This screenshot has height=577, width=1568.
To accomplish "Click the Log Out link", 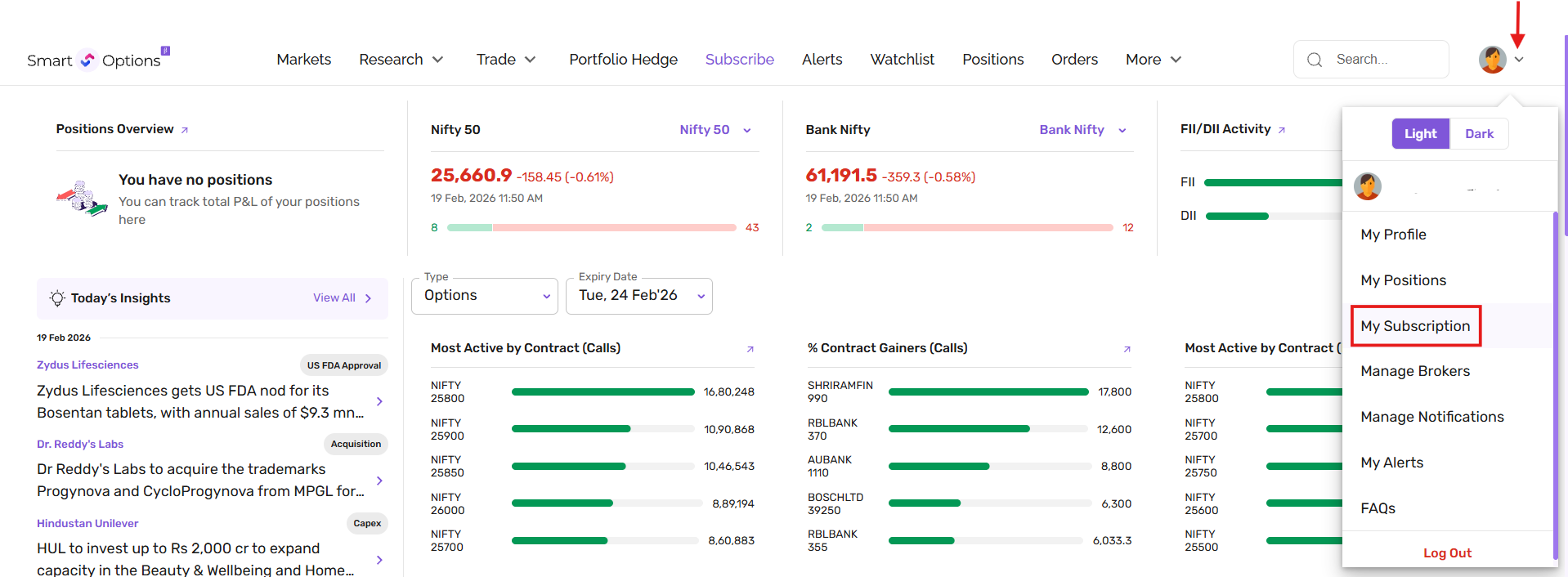I will (1447, 553).
